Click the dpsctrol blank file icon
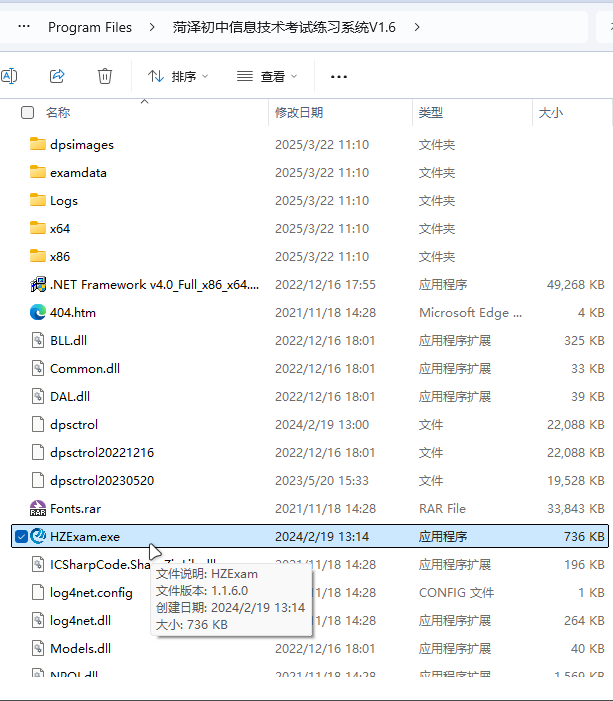This screenshot has width=613, height=701. click(x=38, y=424)
